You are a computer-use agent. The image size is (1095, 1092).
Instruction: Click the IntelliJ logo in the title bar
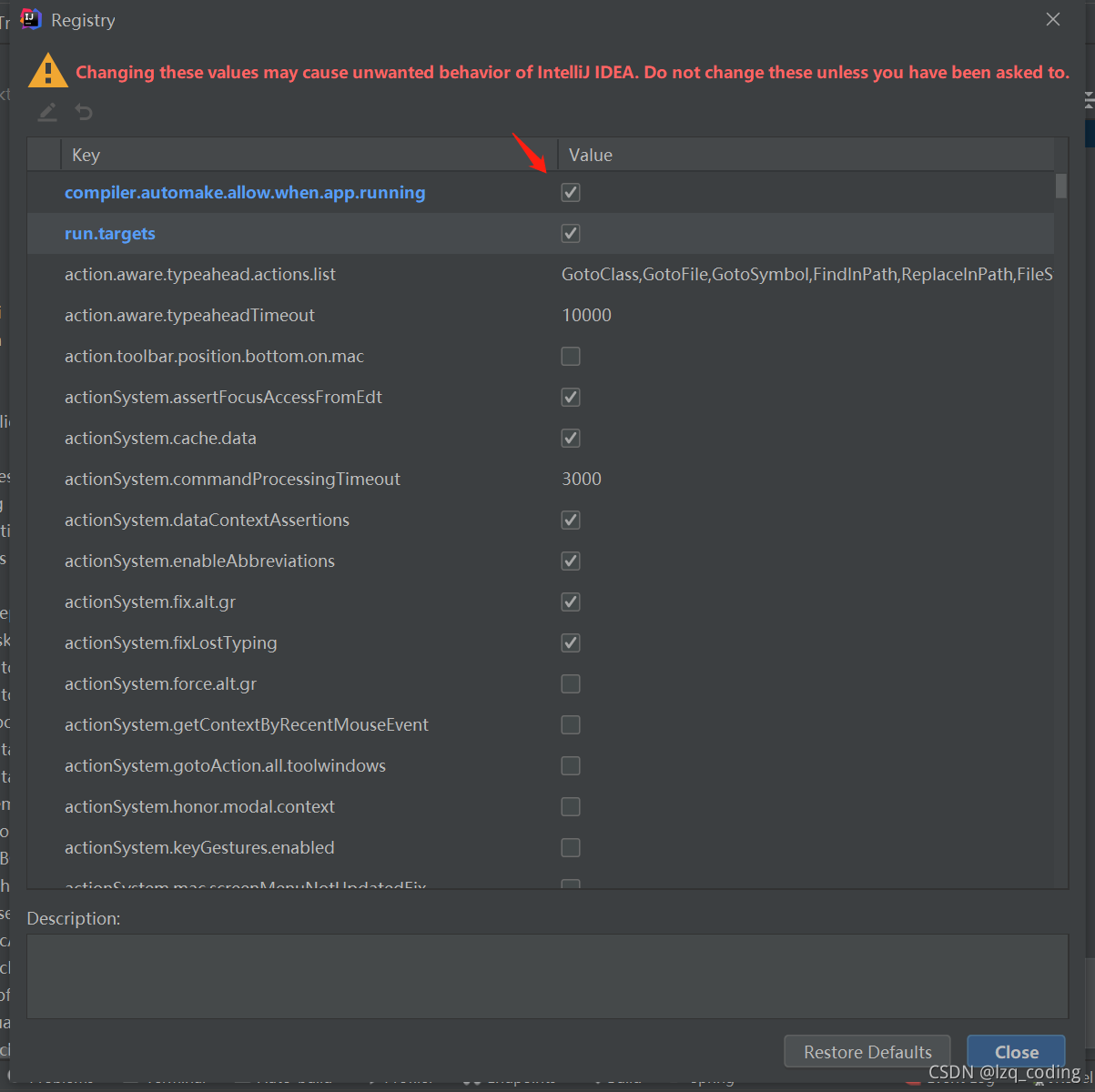tap(31, 19)
